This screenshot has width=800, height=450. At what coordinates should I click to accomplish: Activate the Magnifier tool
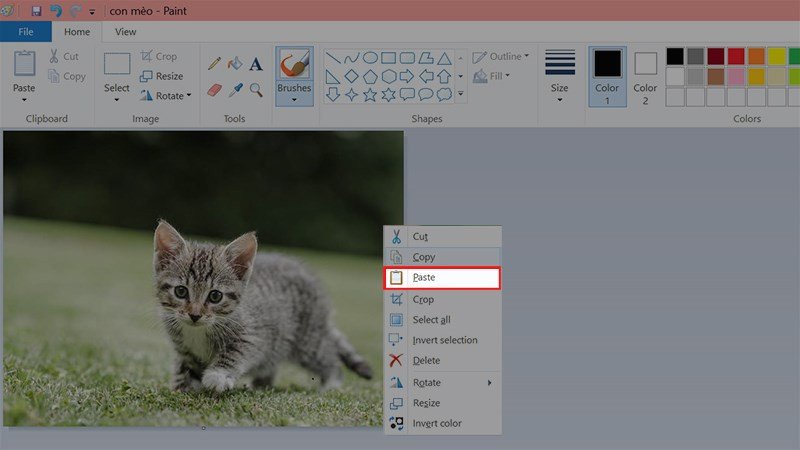pyautogui.click(x=256, y=90)
